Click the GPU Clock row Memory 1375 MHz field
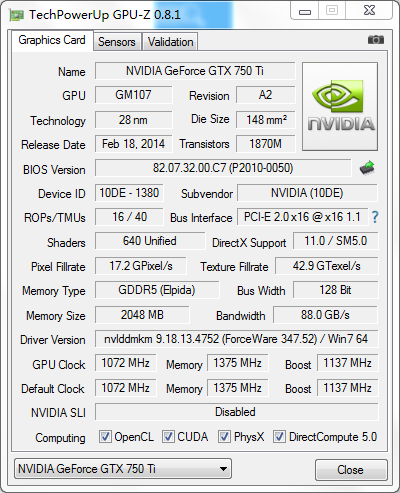Viewport: 400px width, 493px height. coord(238,363)
